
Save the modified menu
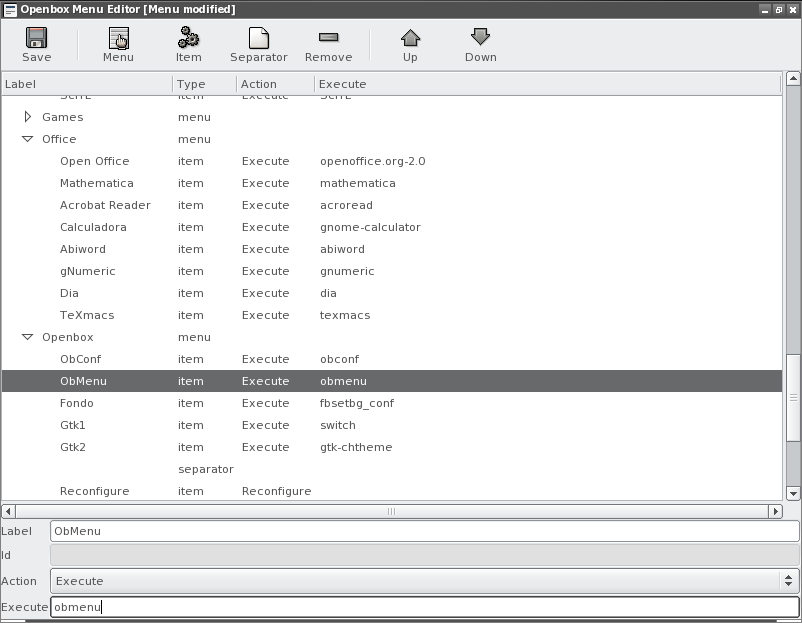[36, 44]
